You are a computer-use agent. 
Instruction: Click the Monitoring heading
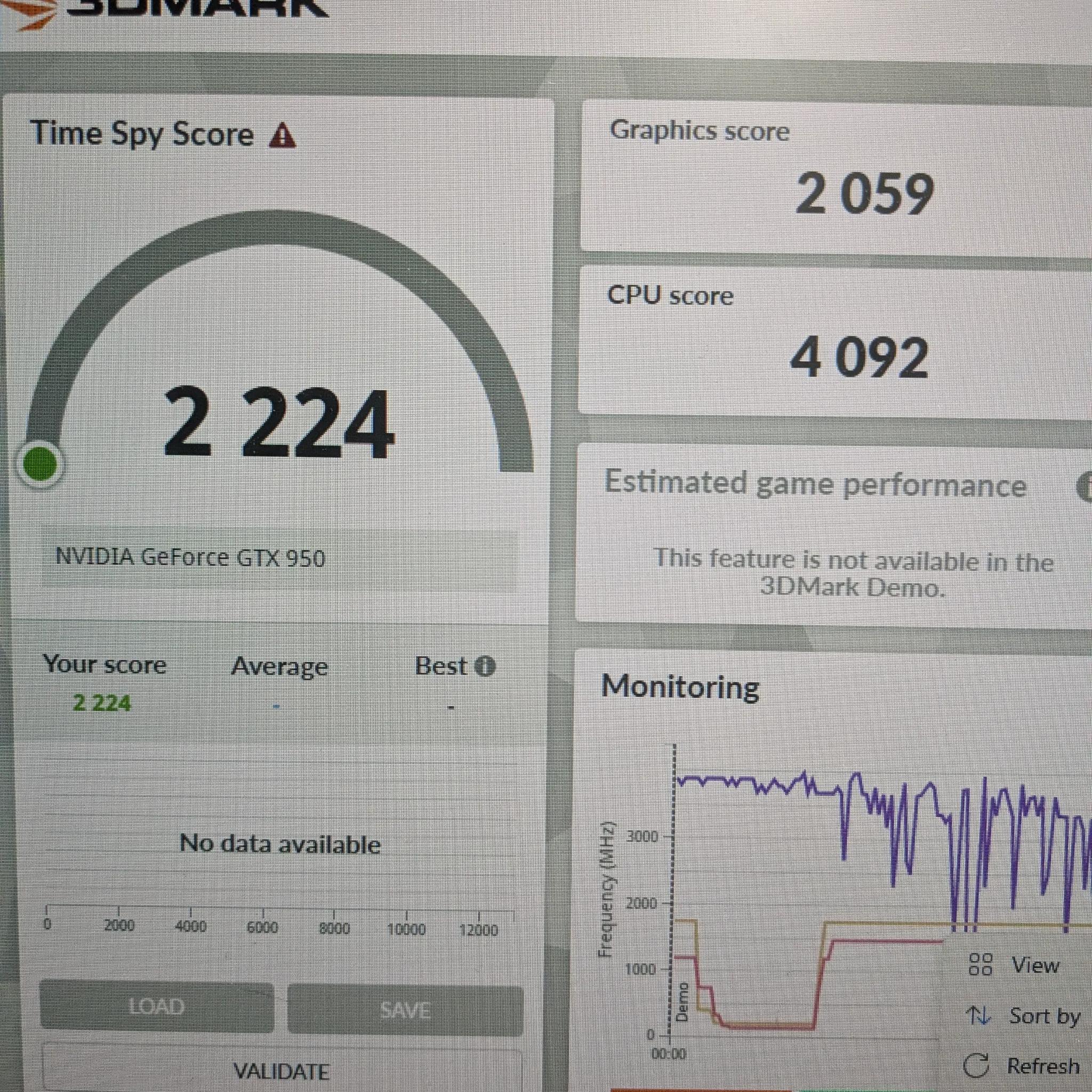(680, 687)
